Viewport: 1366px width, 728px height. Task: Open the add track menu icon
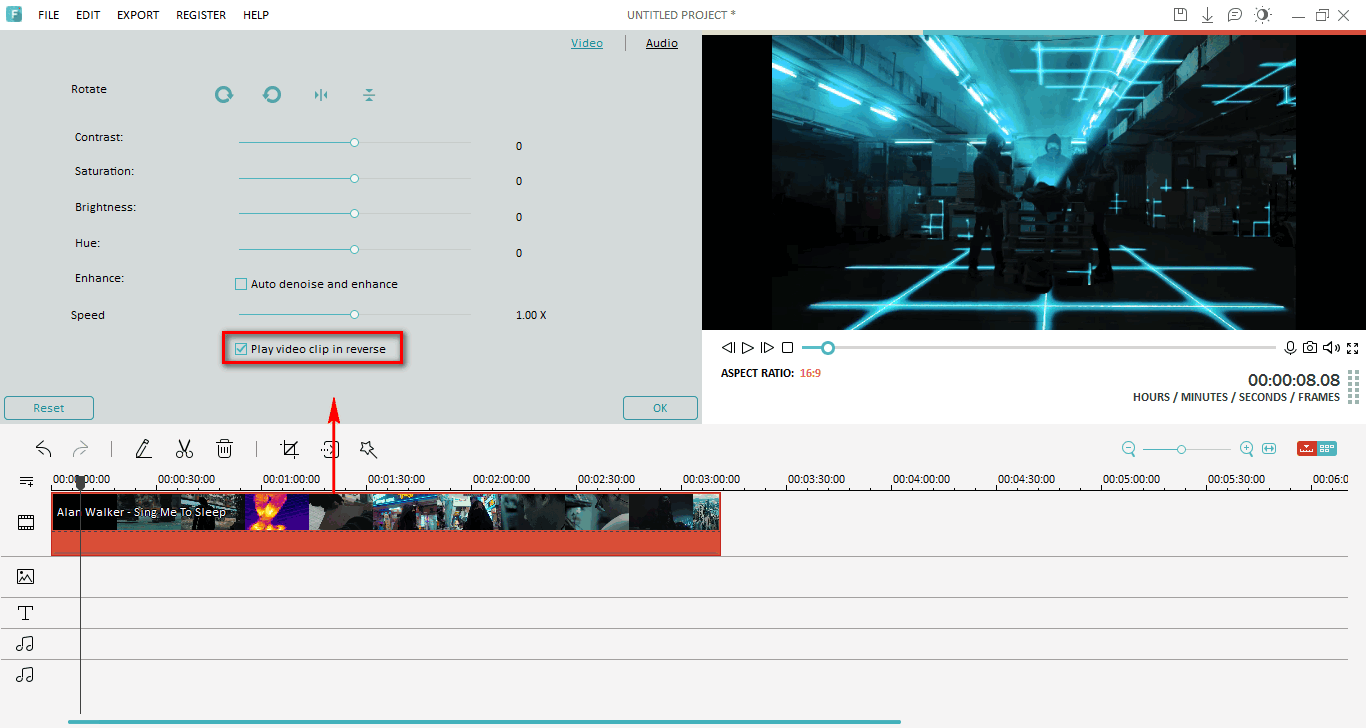pyautogui.click(x=27, y=481)
